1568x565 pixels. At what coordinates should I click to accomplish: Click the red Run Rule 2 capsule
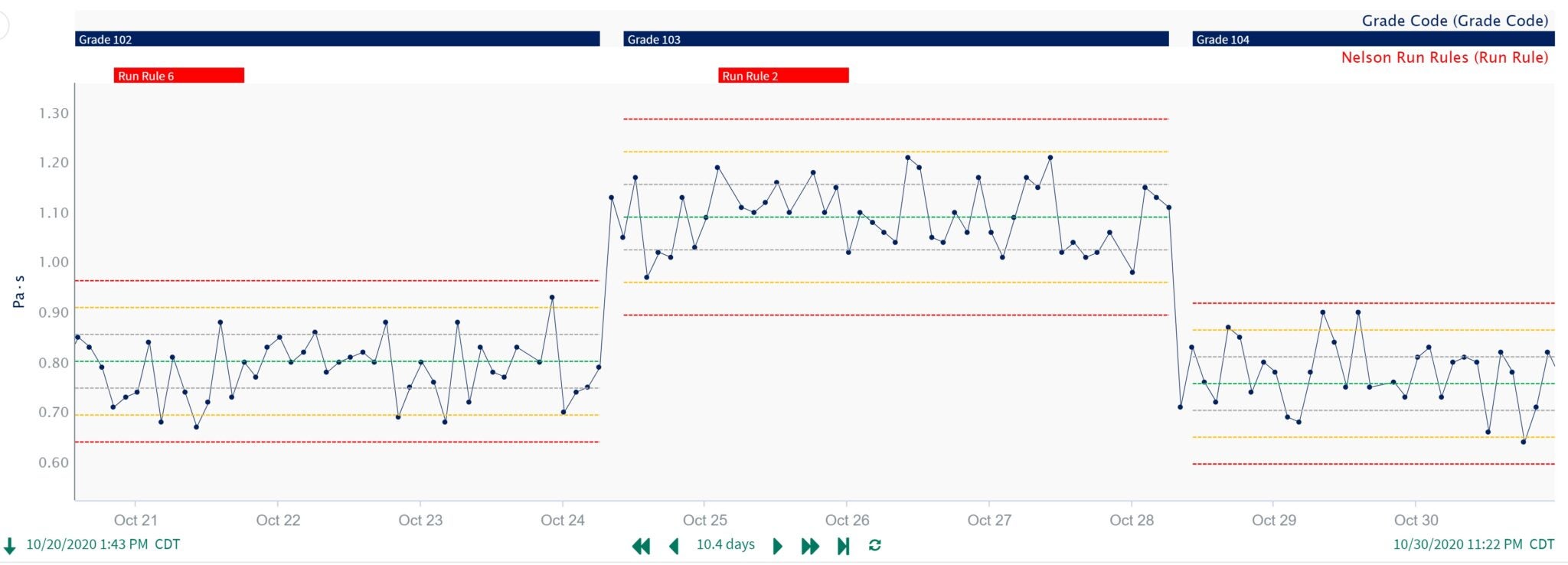click(x=783, y=76)
